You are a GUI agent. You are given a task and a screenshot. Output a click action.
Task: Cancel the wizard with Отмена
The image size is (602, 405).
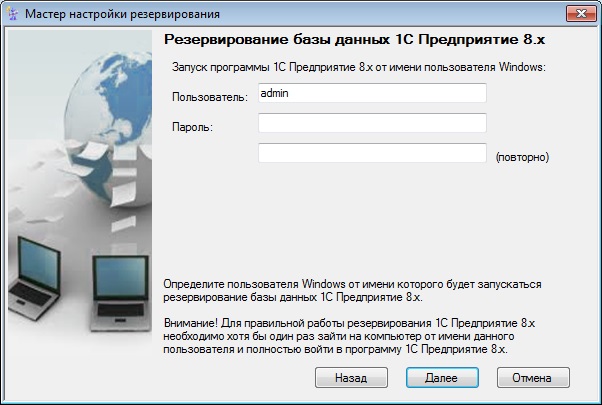(x=533, y=378)
